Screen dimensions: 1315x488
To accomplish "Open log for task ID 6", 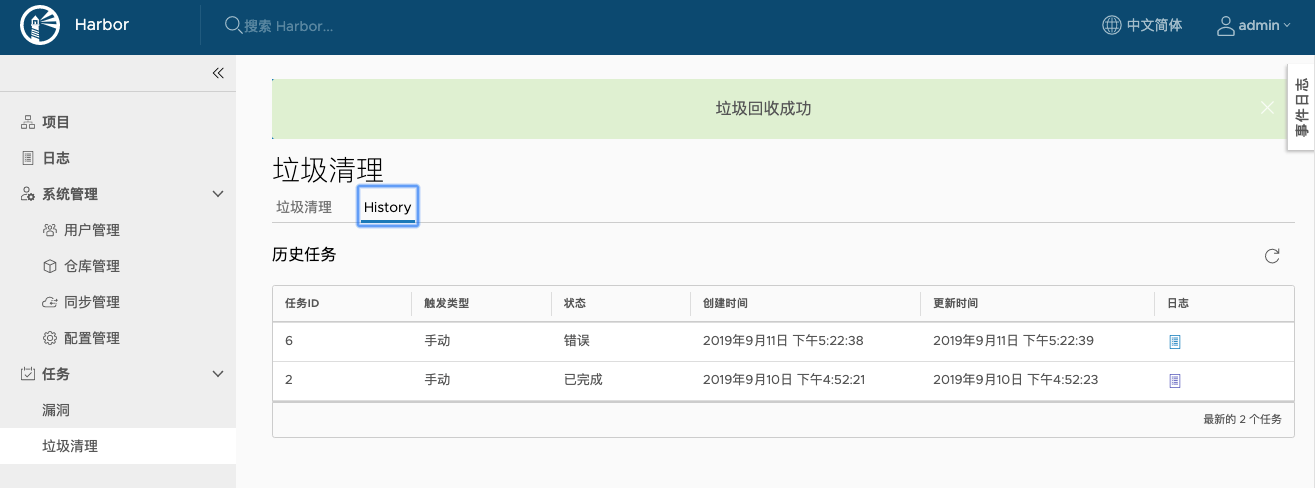I will point(1175,342).
